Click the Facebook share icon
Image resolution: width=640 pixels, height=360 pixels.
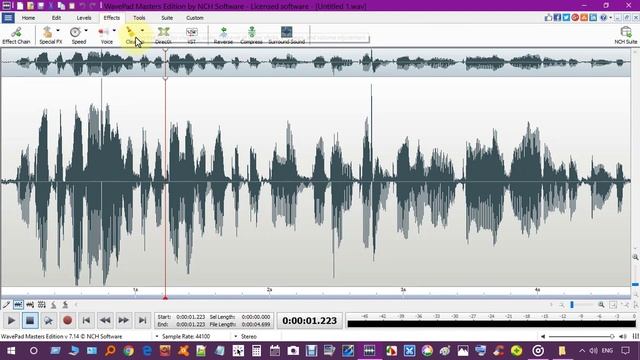[557, 18]
